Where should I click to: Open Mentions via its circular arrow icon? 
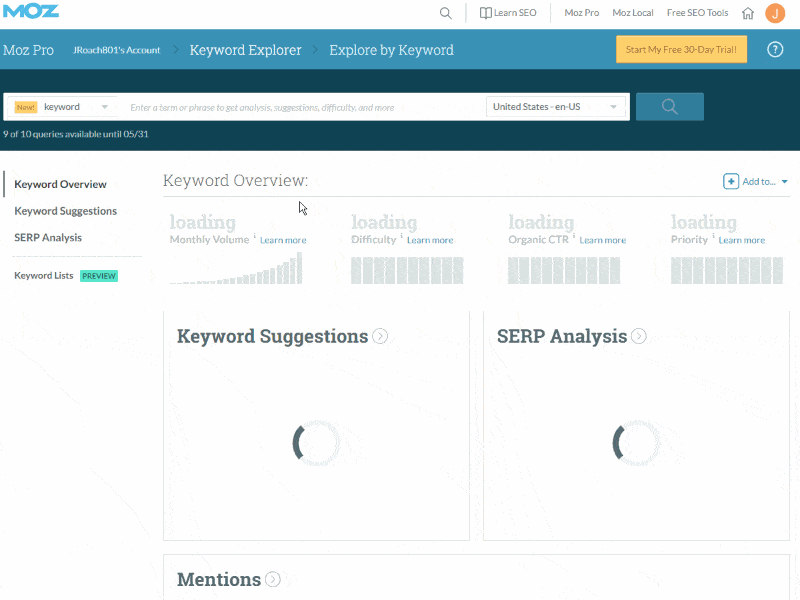point(271,579)
